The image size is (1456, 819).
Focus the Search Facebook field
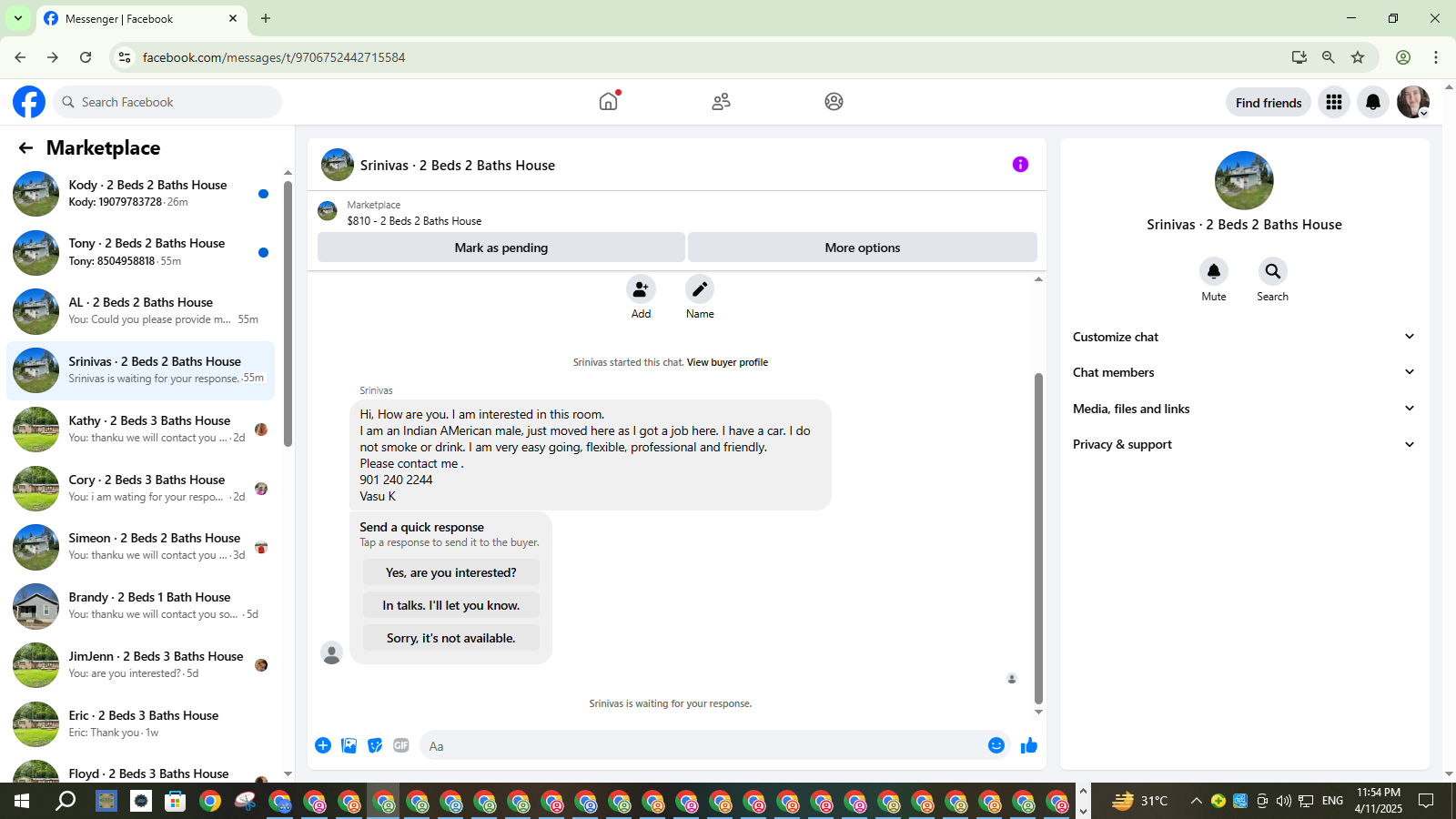point(167,102)
